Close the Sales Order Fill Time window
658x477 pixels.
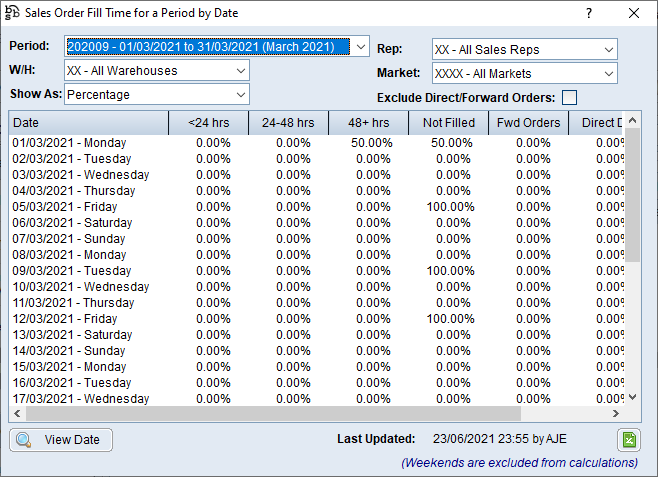pyautogui.click(x=634, y=13)
